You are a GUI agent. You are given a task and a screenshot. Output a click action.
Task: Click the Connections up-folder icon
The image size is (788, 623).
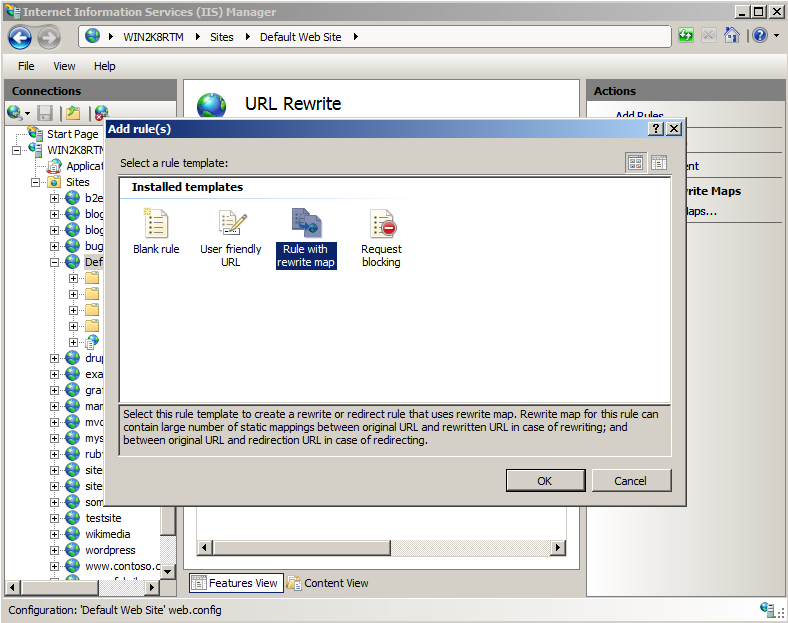click(73, 113)
